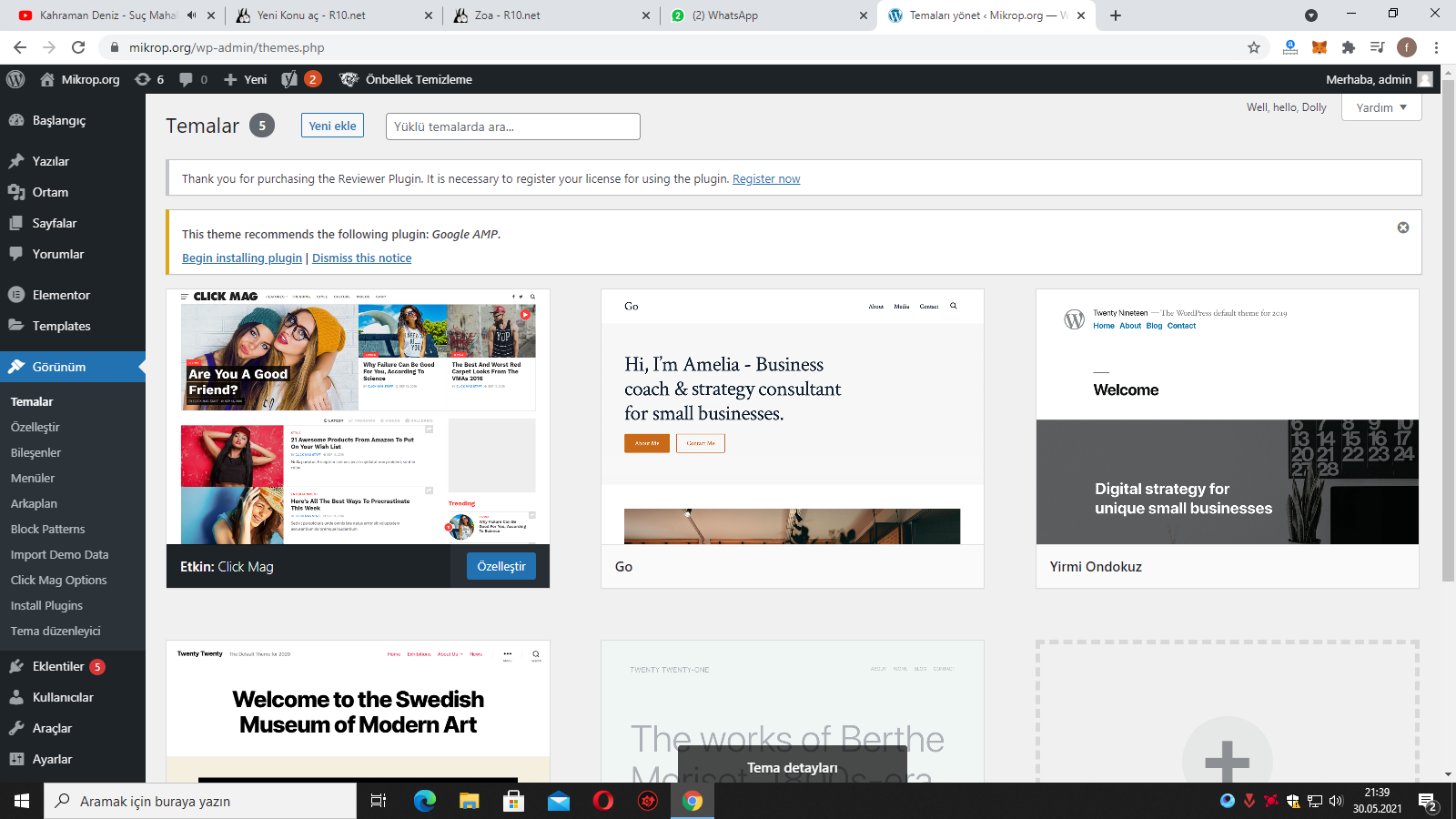The image size is (1456, 819).
Task: Select Arkaplan submenu item
Action: coord(34,503)
